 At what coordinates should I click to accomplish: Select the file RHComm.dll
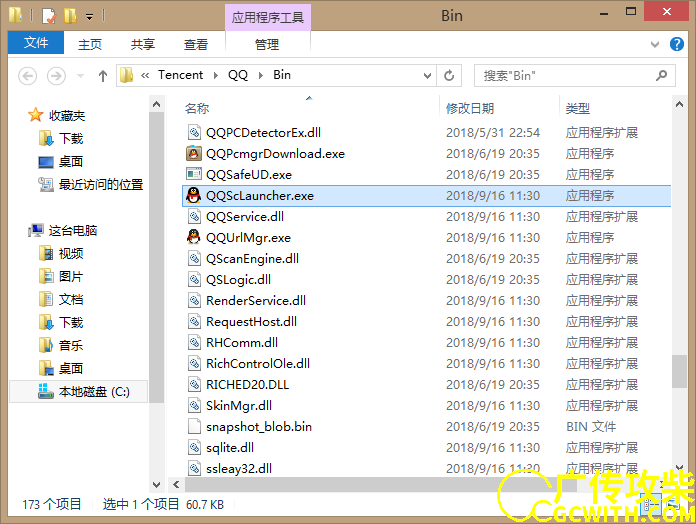point(242,343)
